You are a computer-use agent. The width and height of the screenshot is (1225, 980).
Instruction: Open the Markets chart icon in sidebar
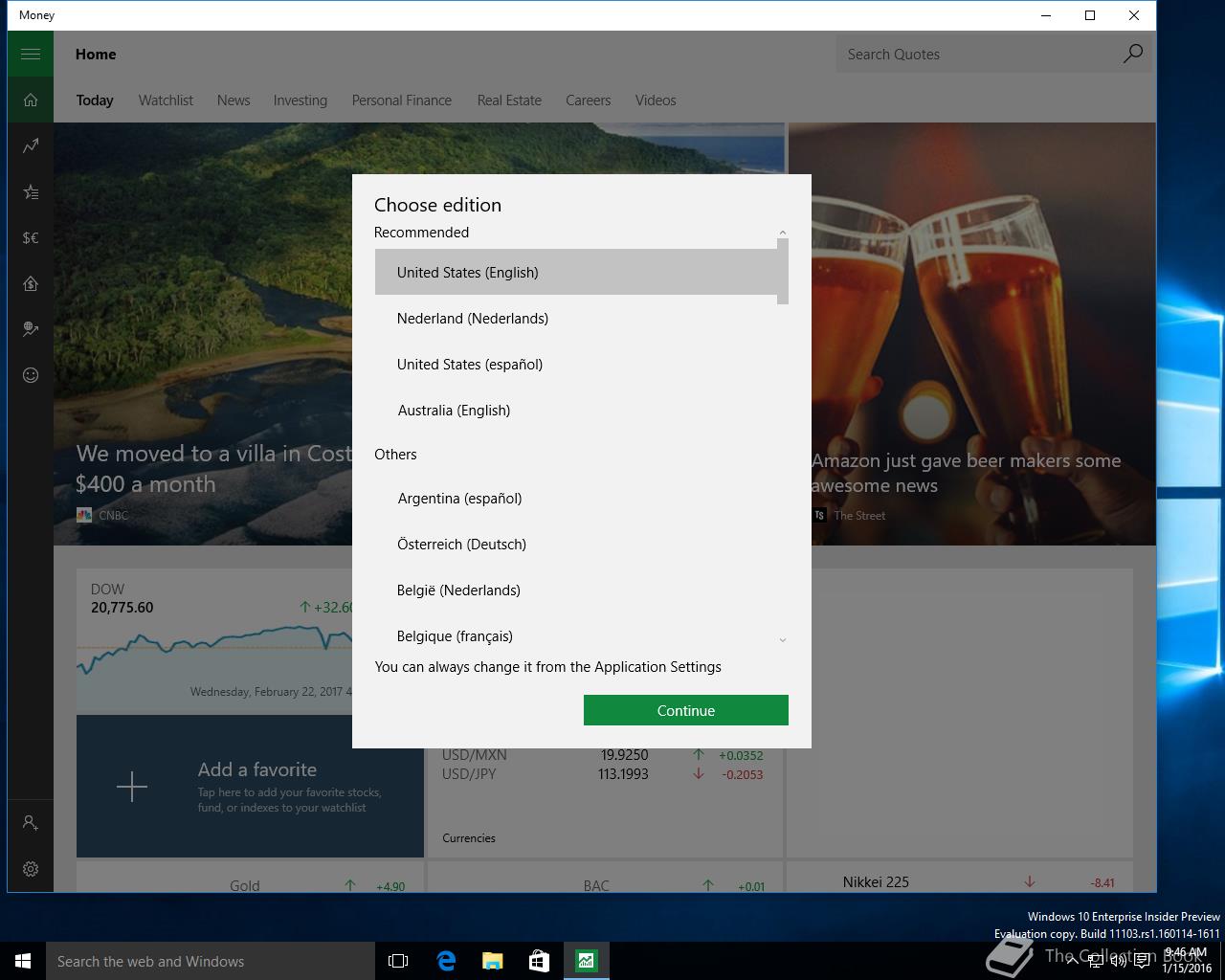click(x=31, y=145)
